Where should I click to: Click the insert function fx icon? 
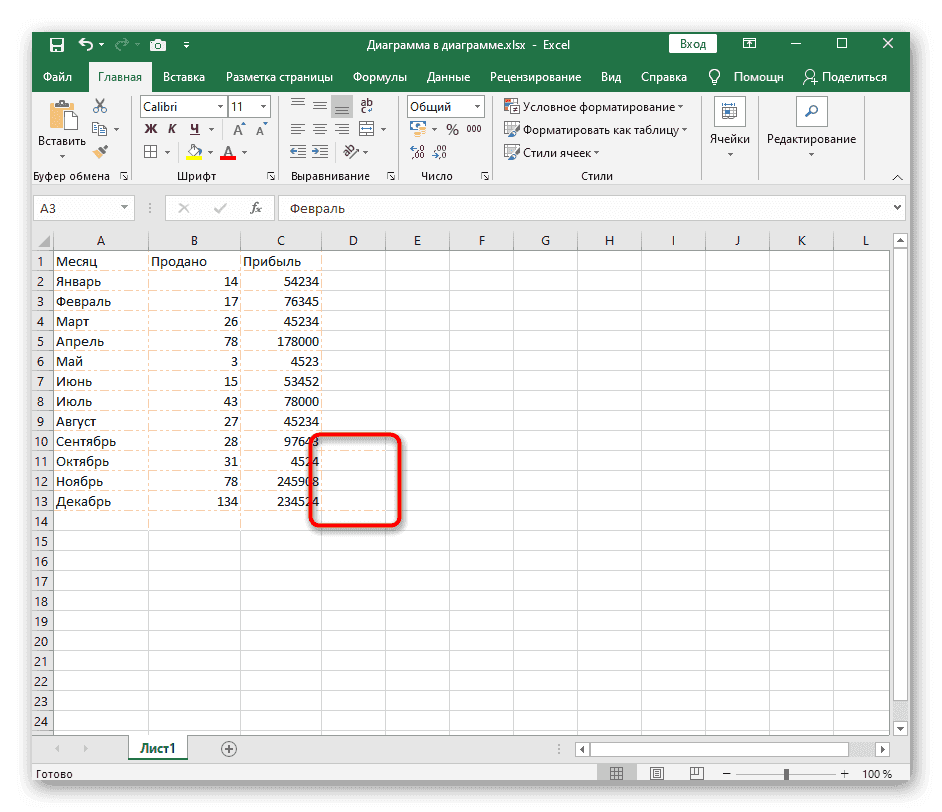click(256, 208)
